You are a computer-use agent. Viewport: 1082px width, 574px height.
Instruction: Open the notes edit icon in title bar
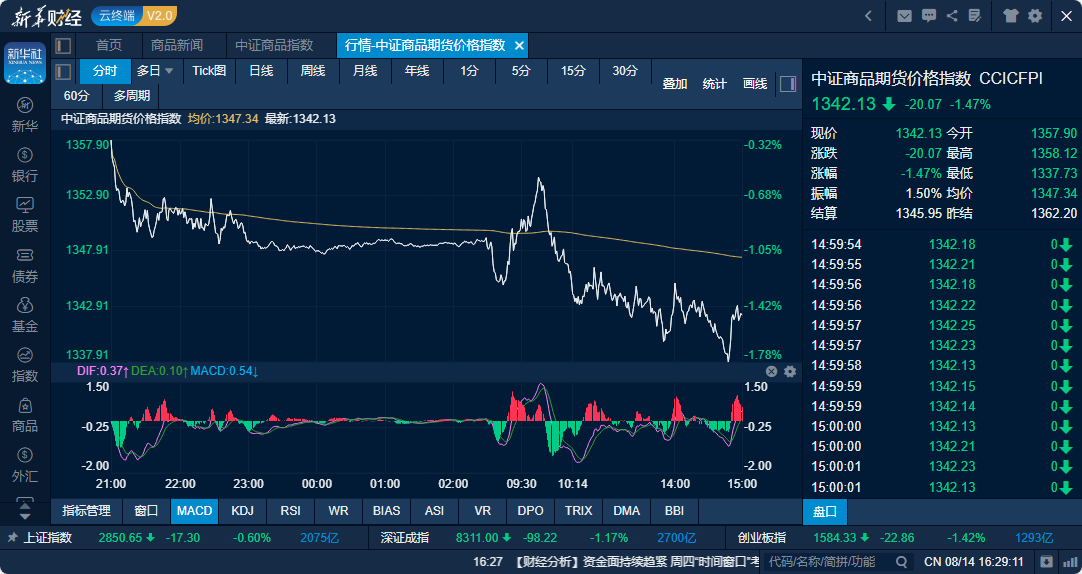click(974, 15)
